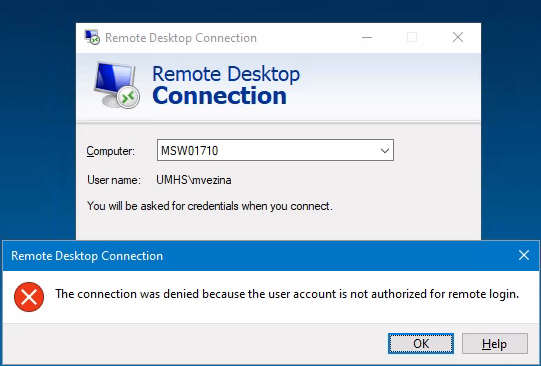This screenshot has height=366, width=541.
Task: Close the Remote Desktop Connection main window
Action: pyautogui.click(x=458, y=37)
